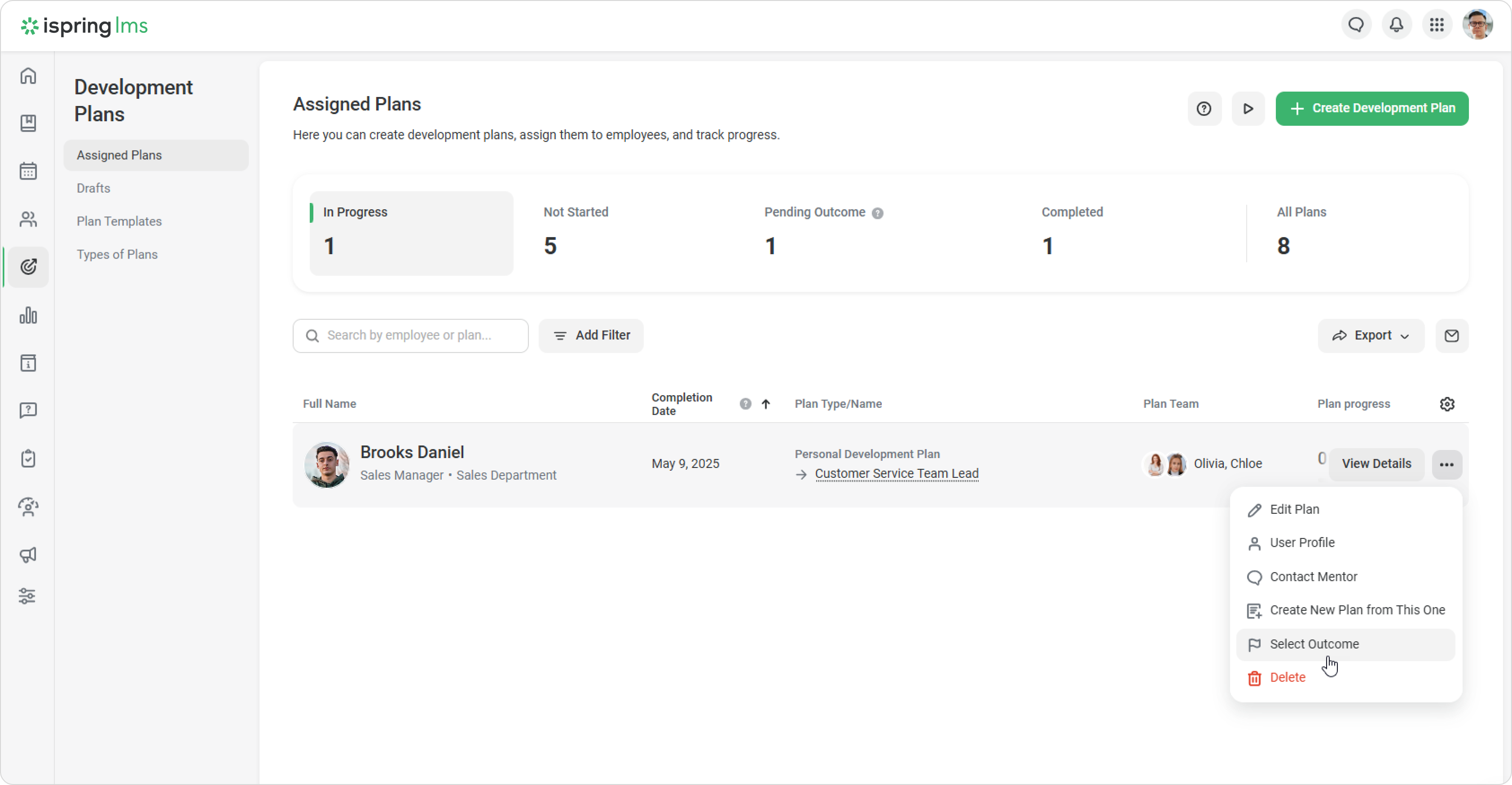This screenshot has height=785, width=1512.
Task: Open the Home sidebar icon
Action: [28, 76]
